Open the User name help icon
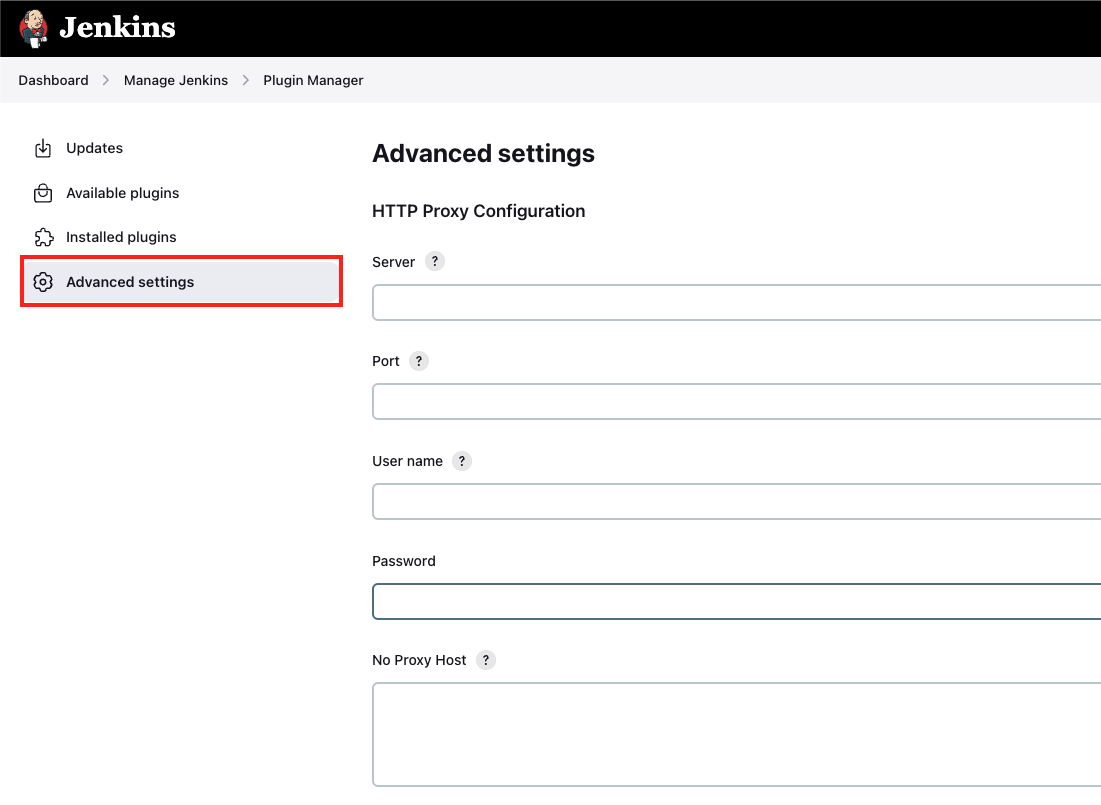 tap(461, 461)
